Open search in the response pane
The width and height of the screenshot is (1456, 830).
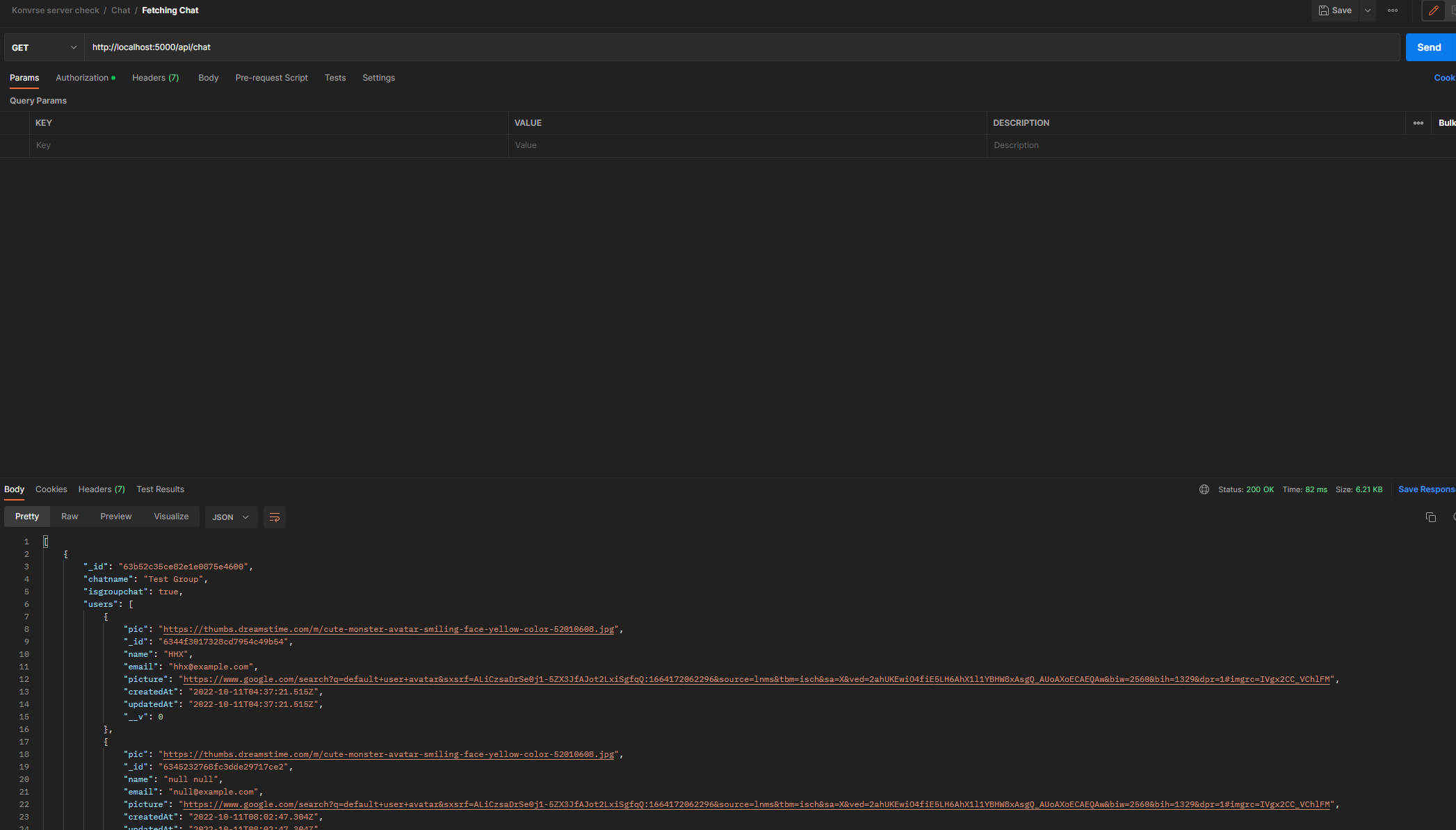(1453, 516)
